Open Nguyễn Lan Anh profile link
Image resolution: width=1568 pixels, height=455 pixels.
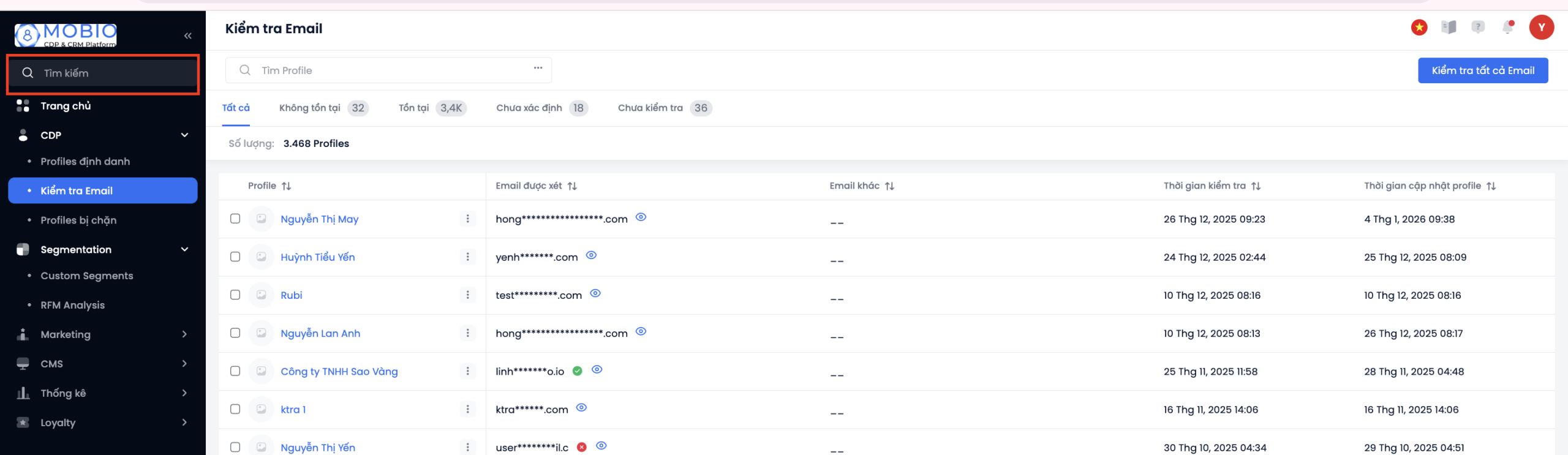click(320, 334)
